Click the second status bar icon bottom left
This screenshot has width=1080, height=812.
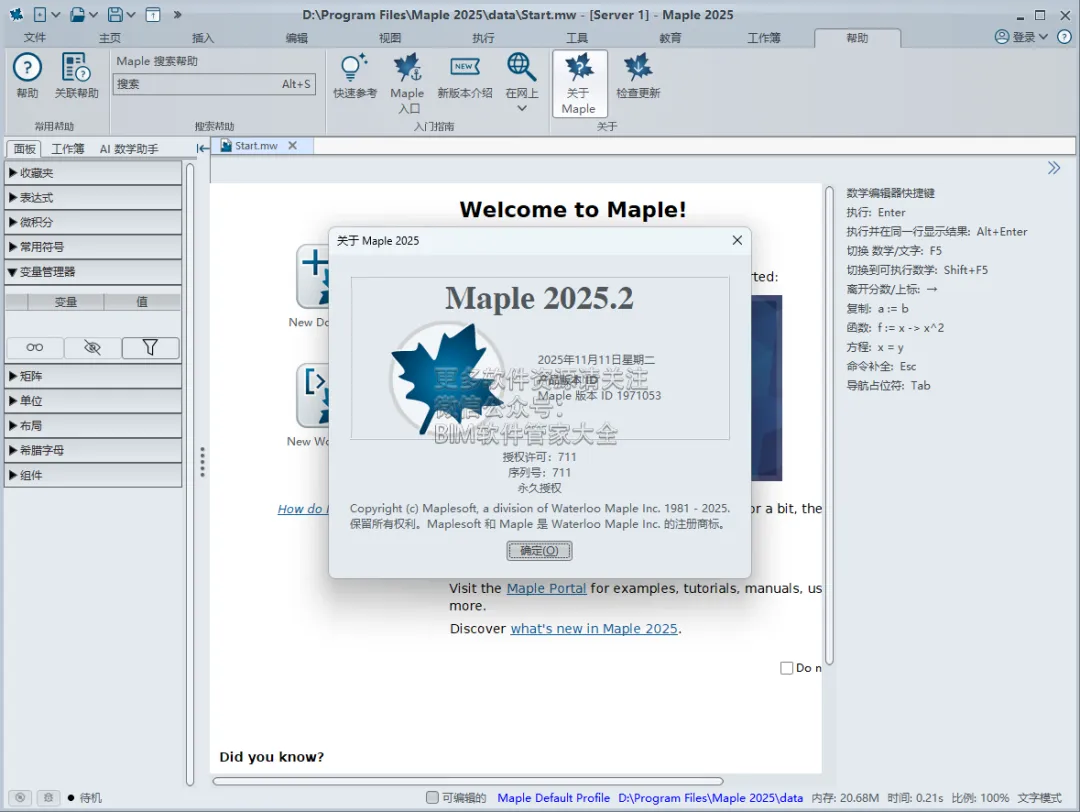48,798
